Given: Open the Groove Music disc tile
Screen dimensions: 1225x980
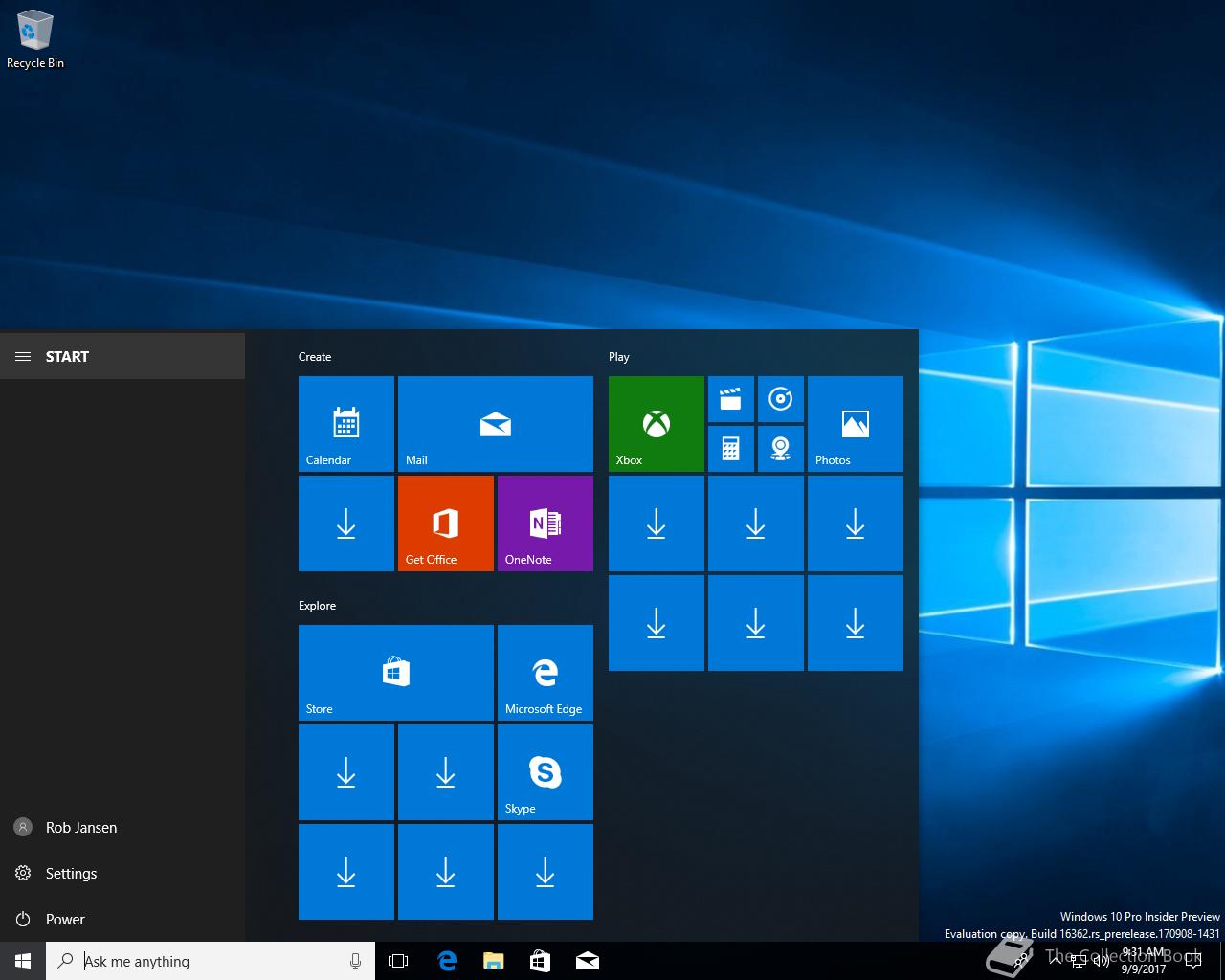Looking at the screenshot, I should pyautogui.click(x=781, y=399).
